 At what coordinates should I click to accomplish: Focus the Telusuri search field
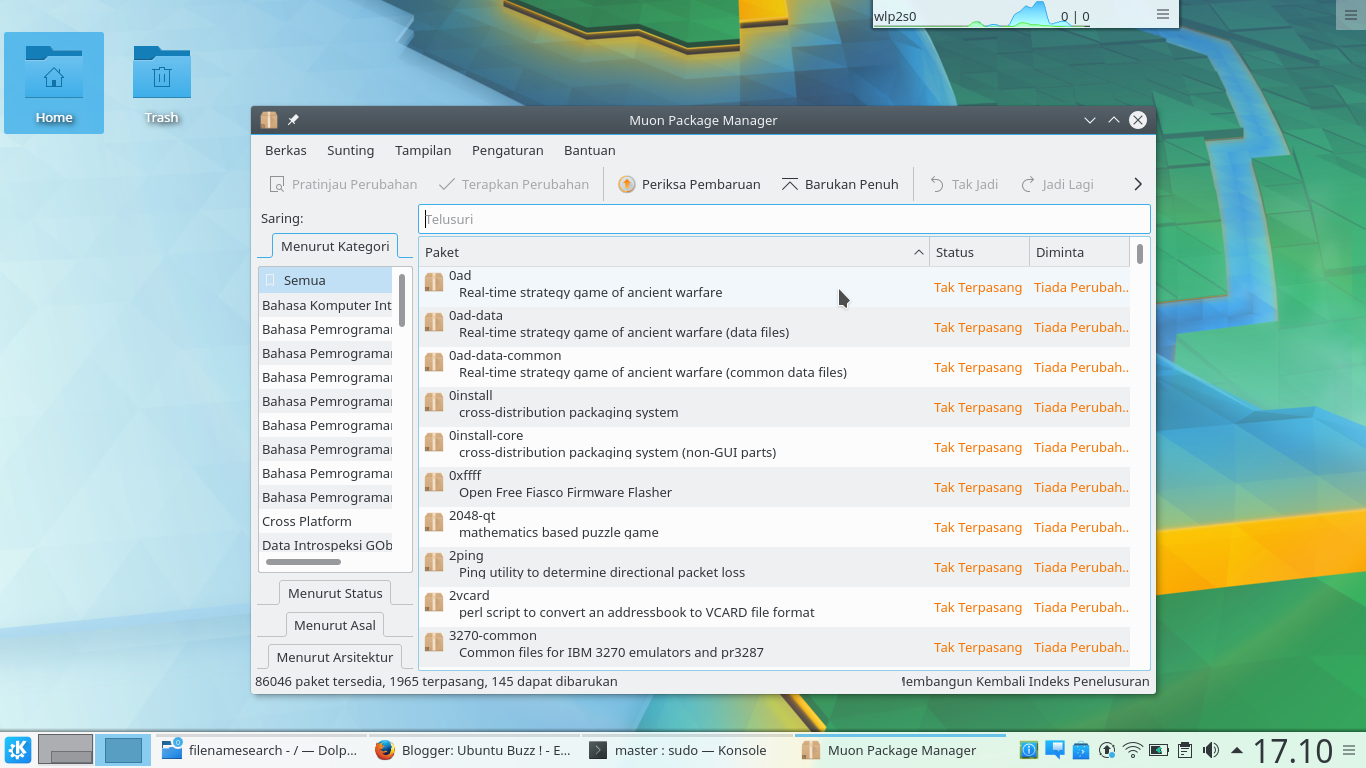coord(784,219)
